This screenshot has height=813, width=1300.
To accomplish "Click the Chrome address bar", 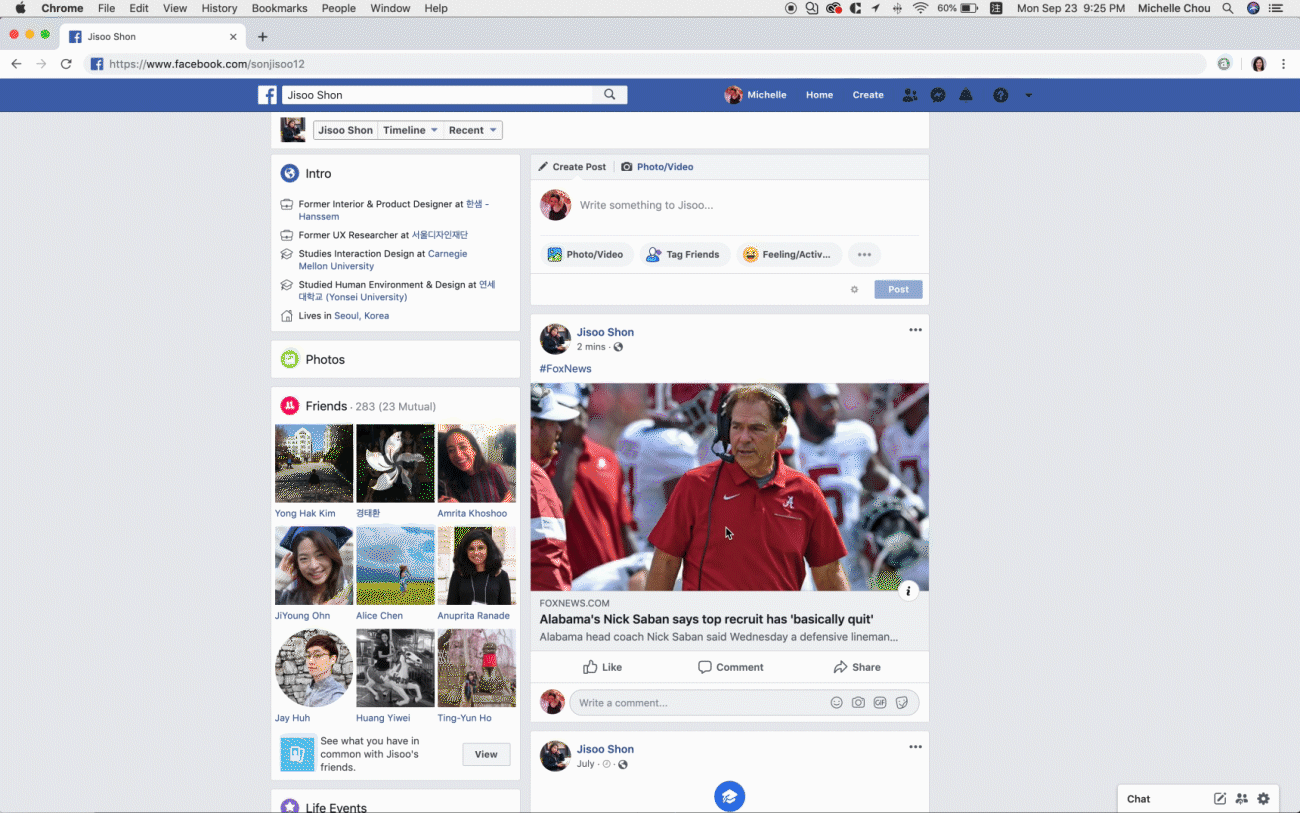I will [x=645, y=64].
